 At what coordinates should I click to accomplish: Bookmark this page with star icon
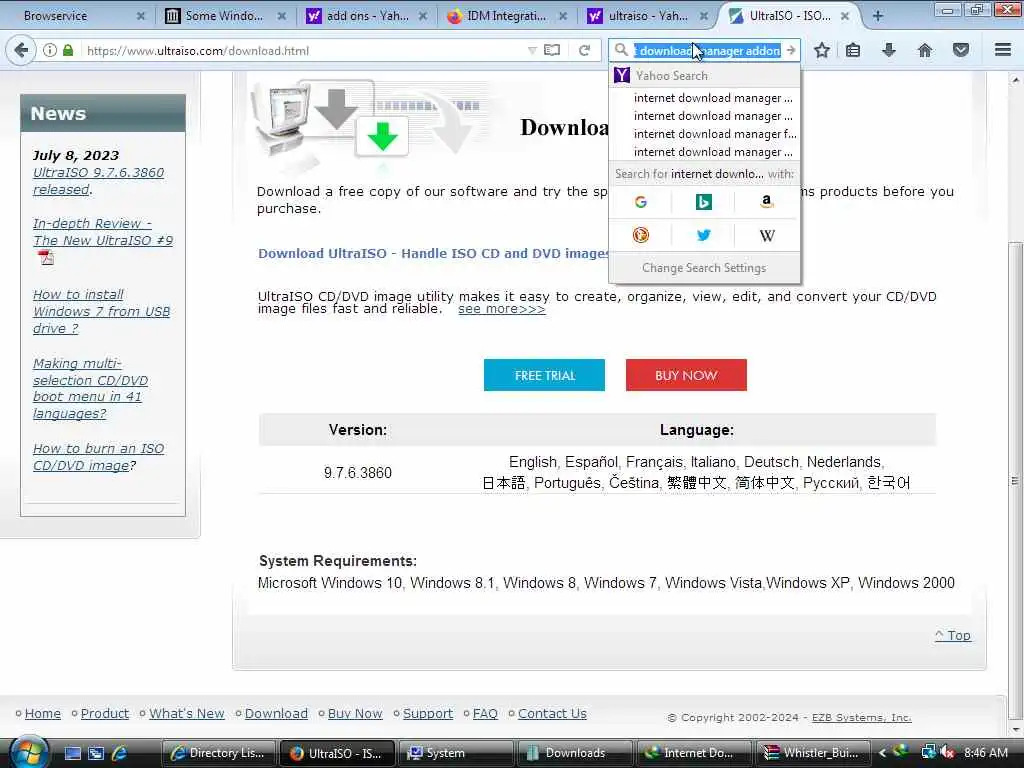coord(822,50)
